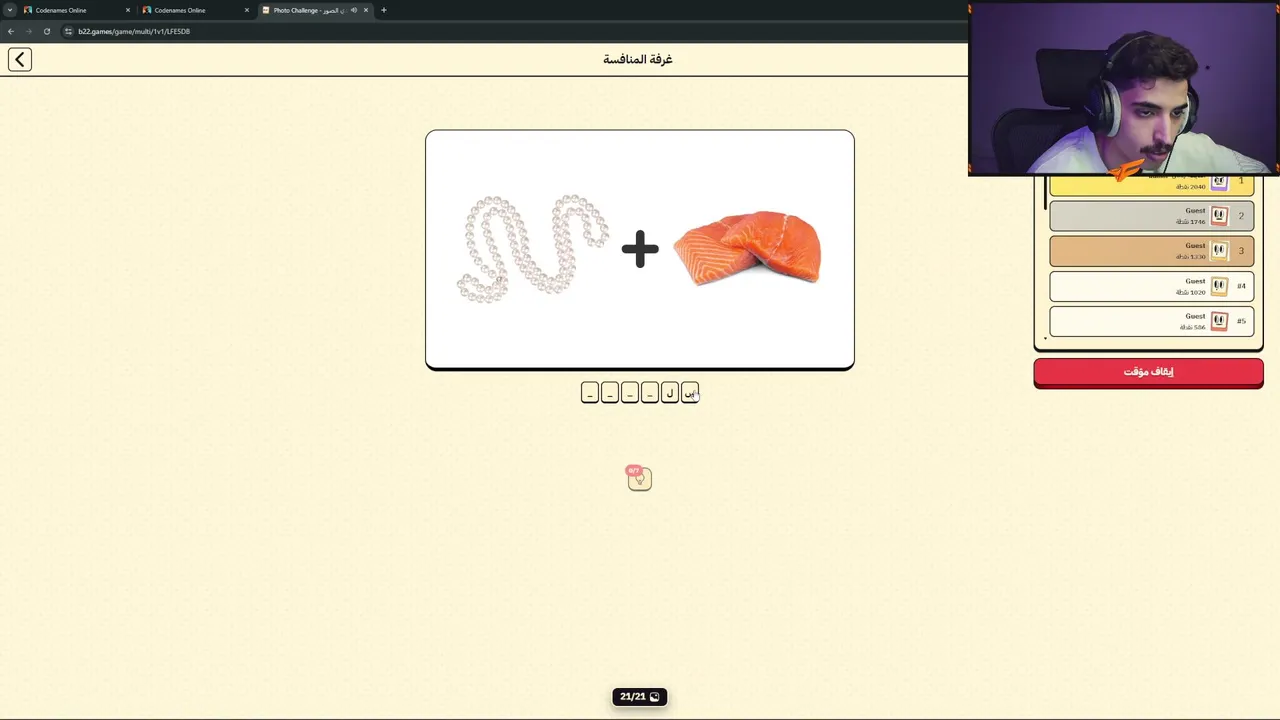Mute audio on Photo Challenge tab

point(353,10)
